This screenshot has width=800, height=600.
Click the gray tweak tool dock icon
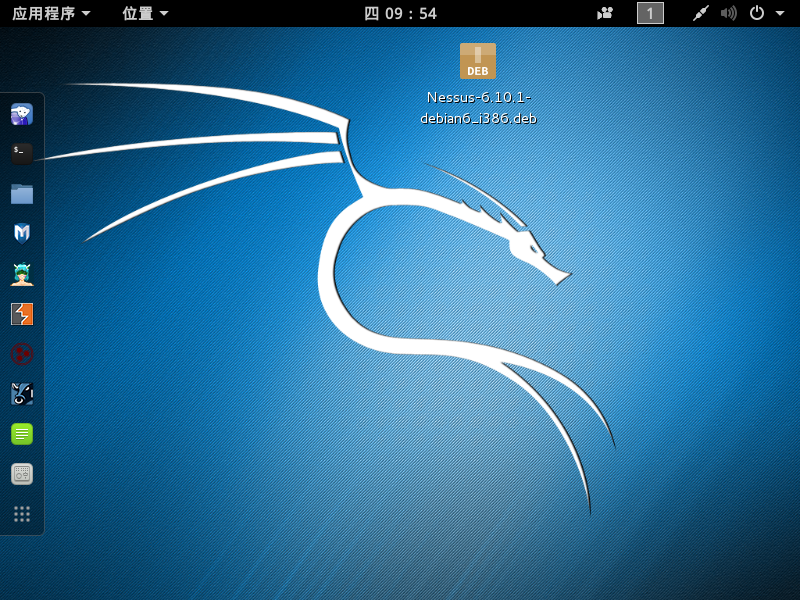[x=22, y=474]
